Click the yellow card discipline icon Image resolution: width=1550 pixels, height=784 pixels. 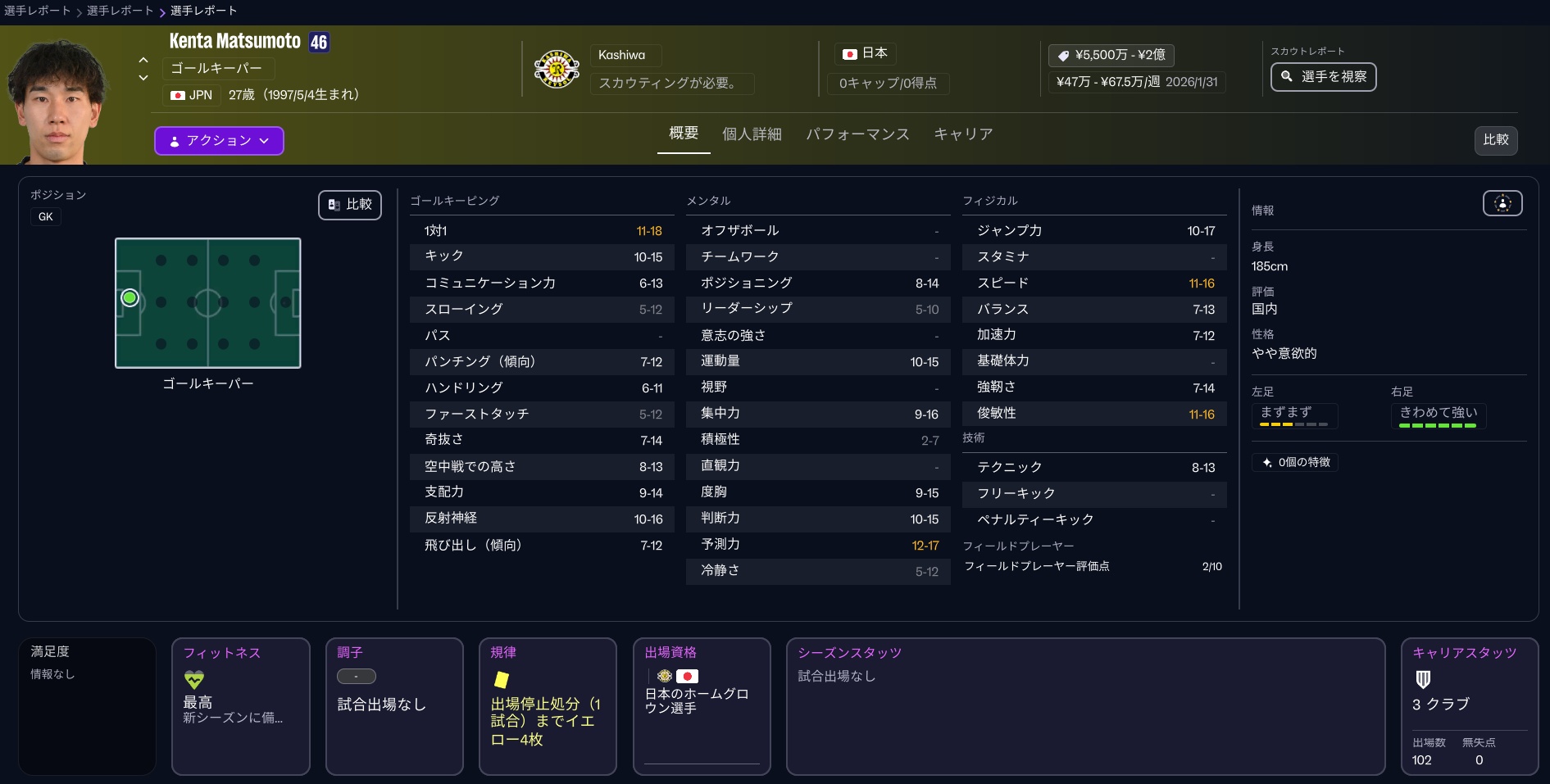(501, 679)
